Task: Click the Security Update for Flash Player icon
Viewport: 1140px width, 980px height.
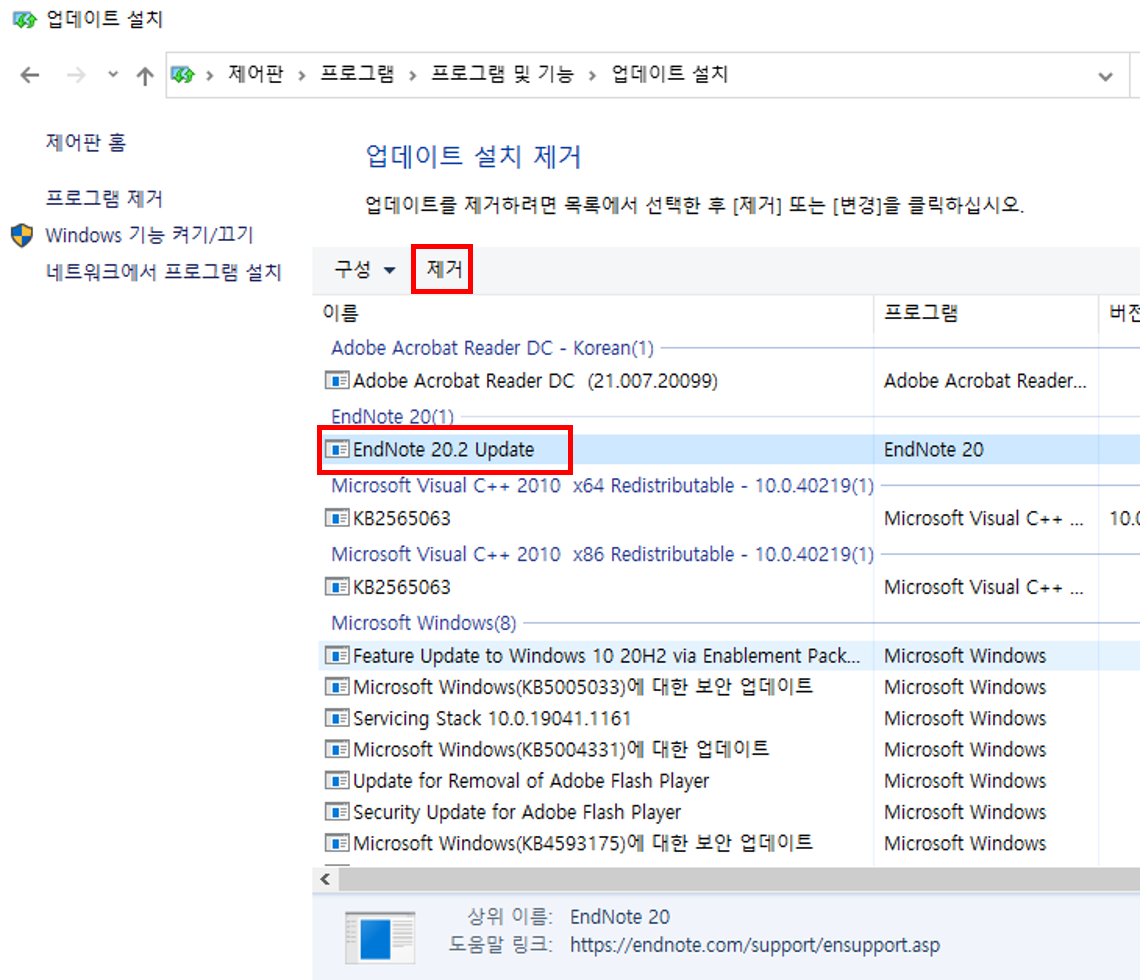Action: [x=336, y=812]
